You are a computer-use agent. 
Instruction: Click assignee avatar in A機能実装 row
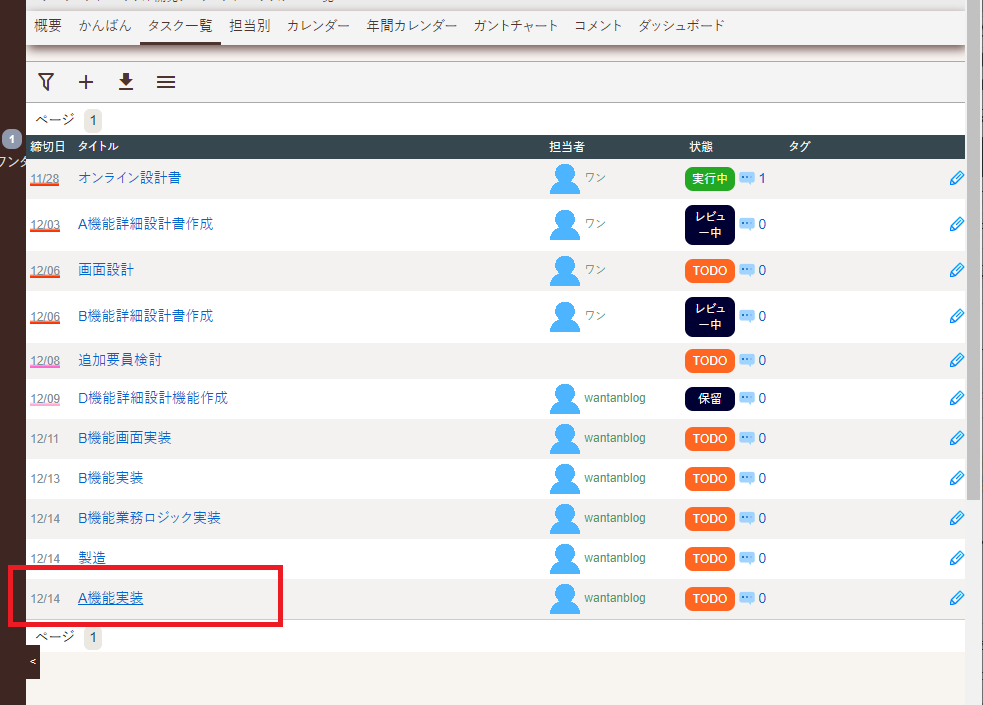point(564,599)
